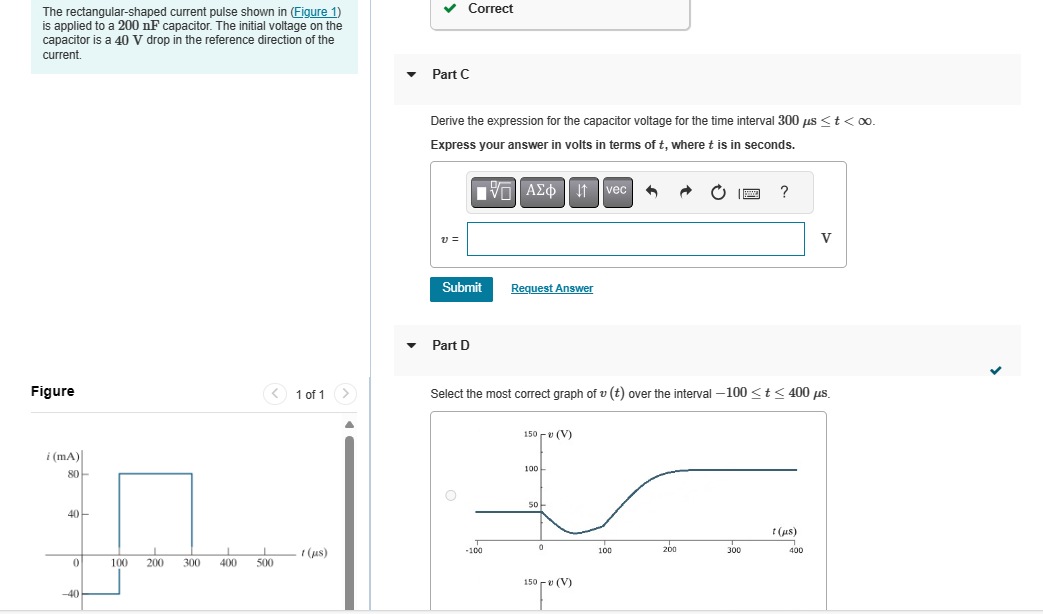Image resolution: width=1043 pixels, height=614 pixels.
Task: Click the next figure arrow
Action: pos(344,394)
